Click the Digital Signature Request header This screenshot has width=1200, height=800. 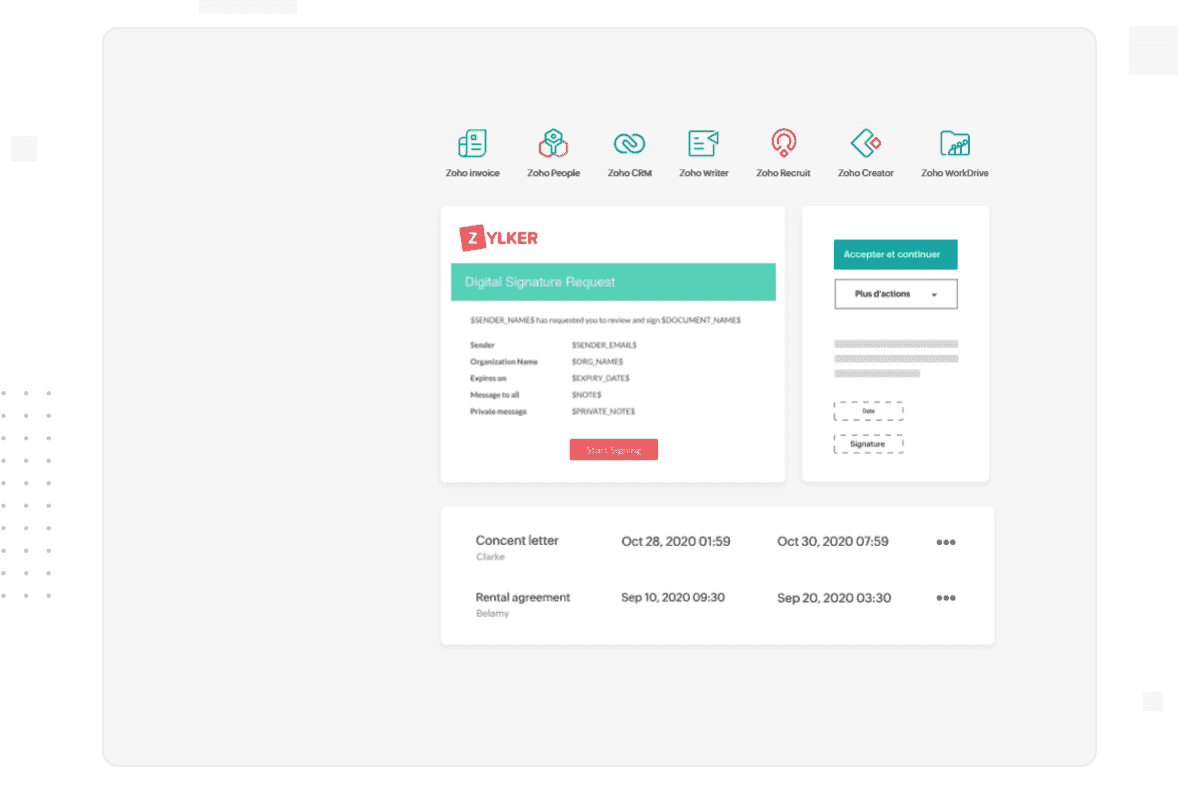pyautogui.click(x=613, y=282)
